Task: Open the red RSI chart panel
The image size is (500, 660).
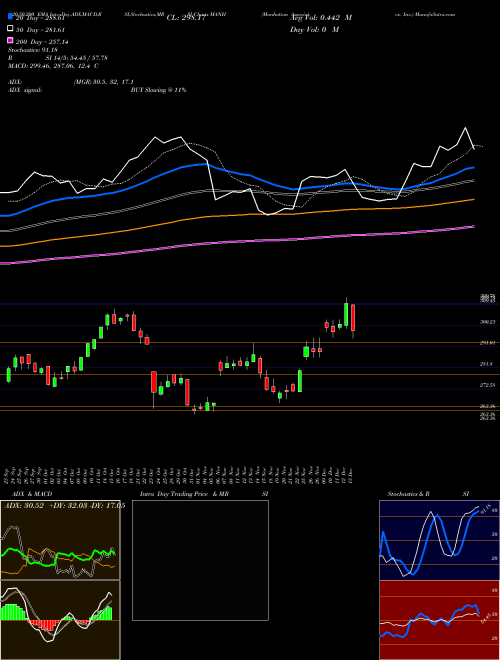Action: point(439,620)
